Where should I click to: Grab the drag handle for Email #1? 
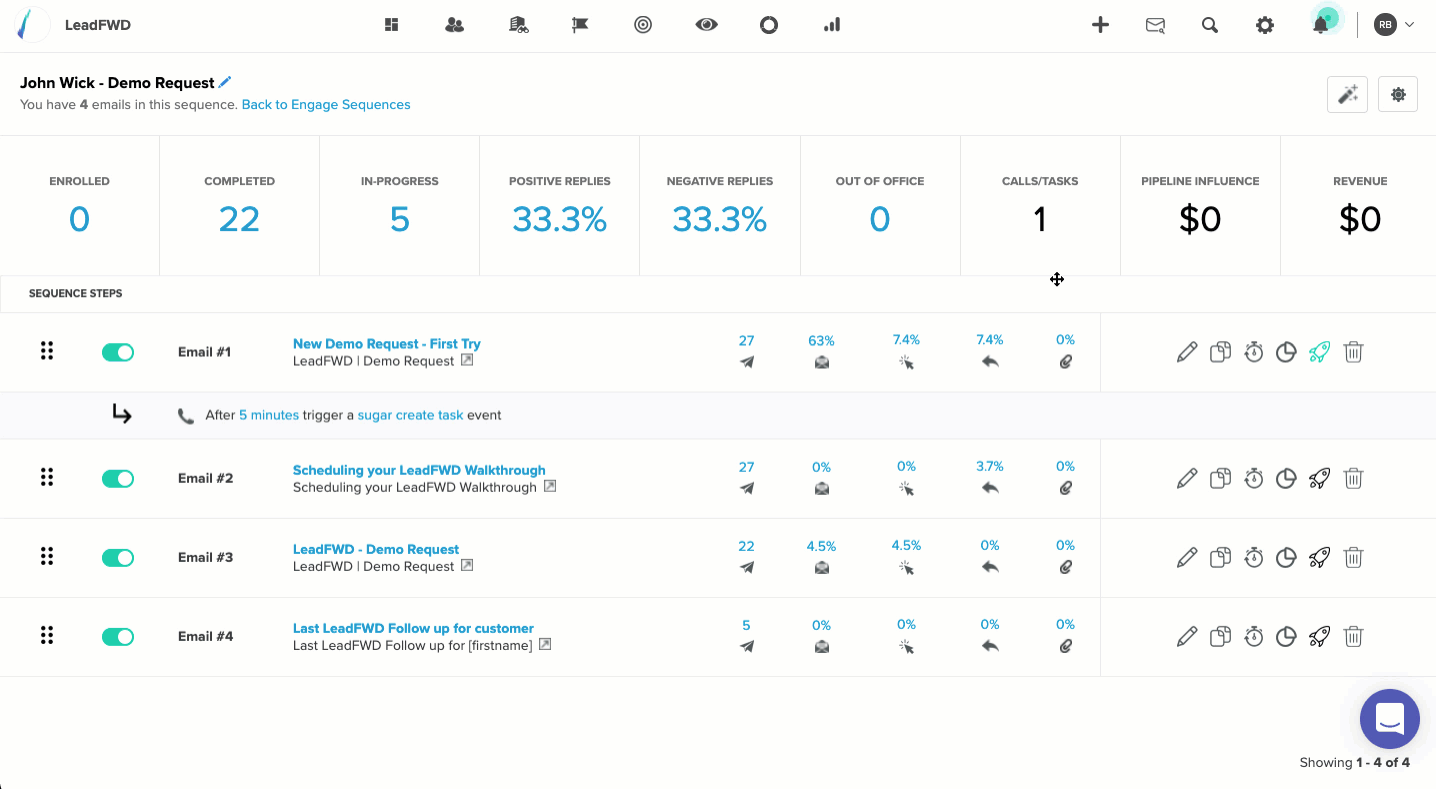[47, 351]
